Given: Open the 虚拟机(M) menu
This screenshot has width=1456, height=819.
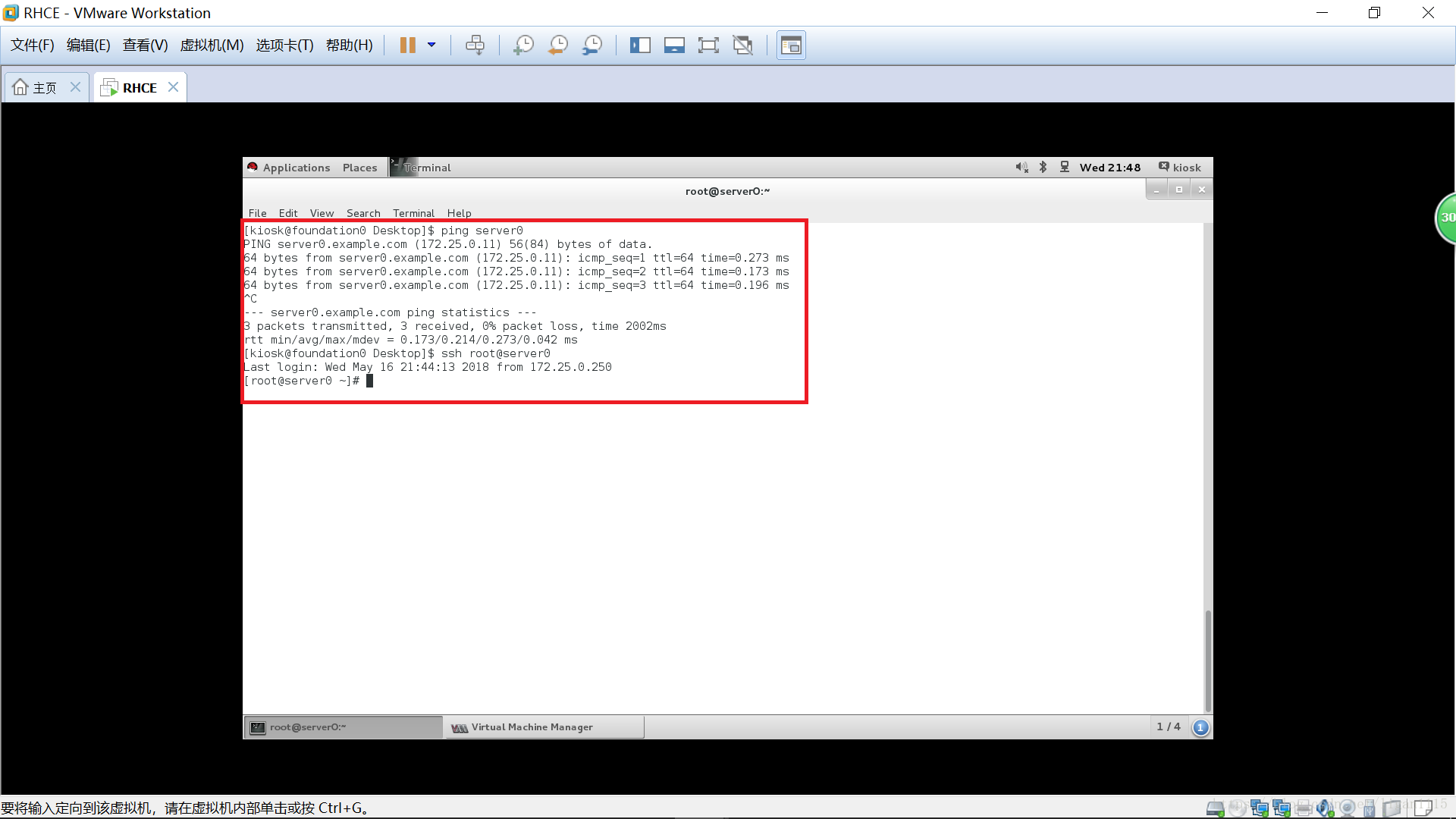Looking at the screenshot, I should [212, 45].
